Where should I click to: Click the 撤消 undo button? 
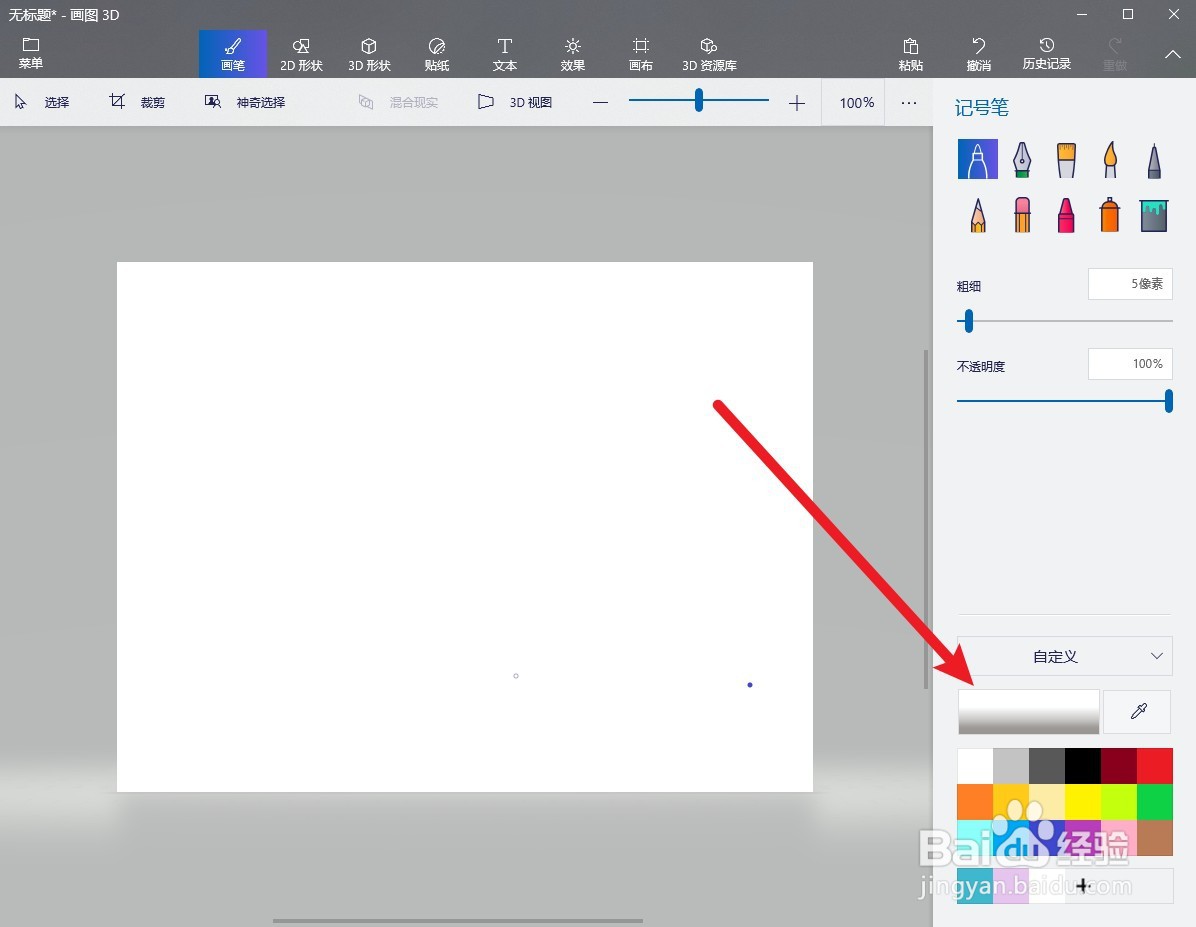[x=979, y=54]
